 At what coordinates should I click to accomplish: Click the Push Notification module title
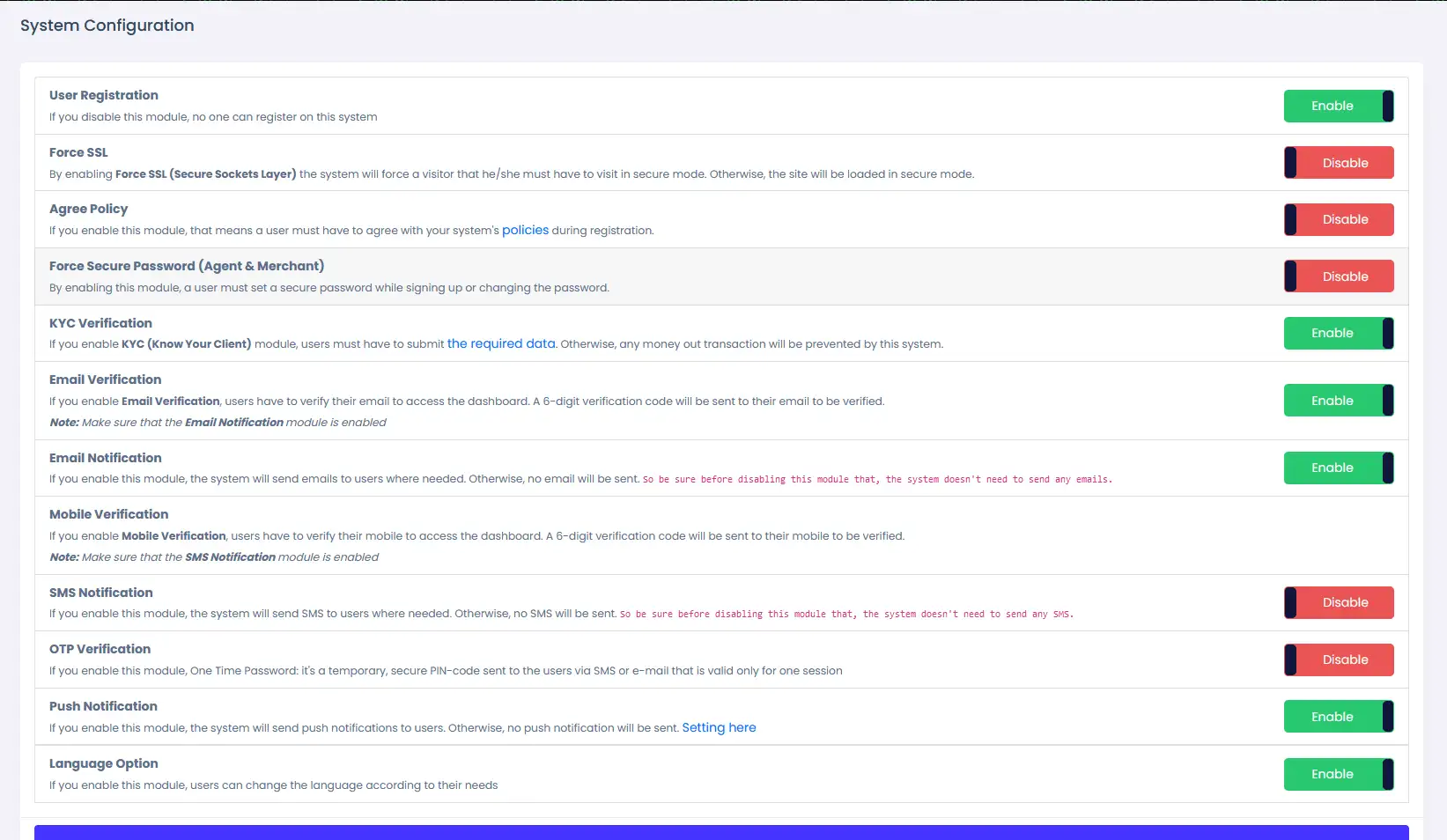[103, 706]
